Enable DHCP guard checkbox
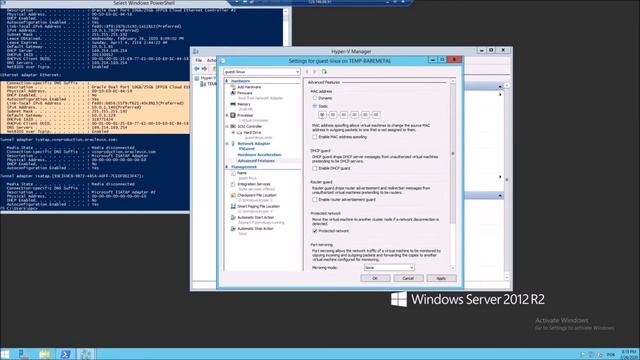Viewport: 640px width, 360px height. pyautogui.click(x=315, y=168)
